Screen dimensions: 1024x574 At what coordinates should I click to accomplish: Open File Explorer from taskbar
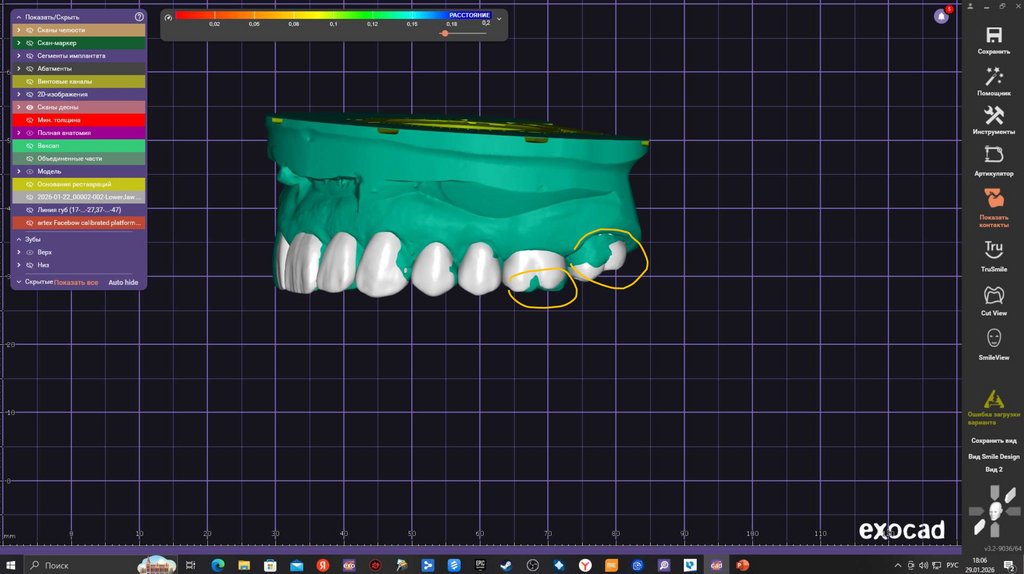[x=244, y=565]
